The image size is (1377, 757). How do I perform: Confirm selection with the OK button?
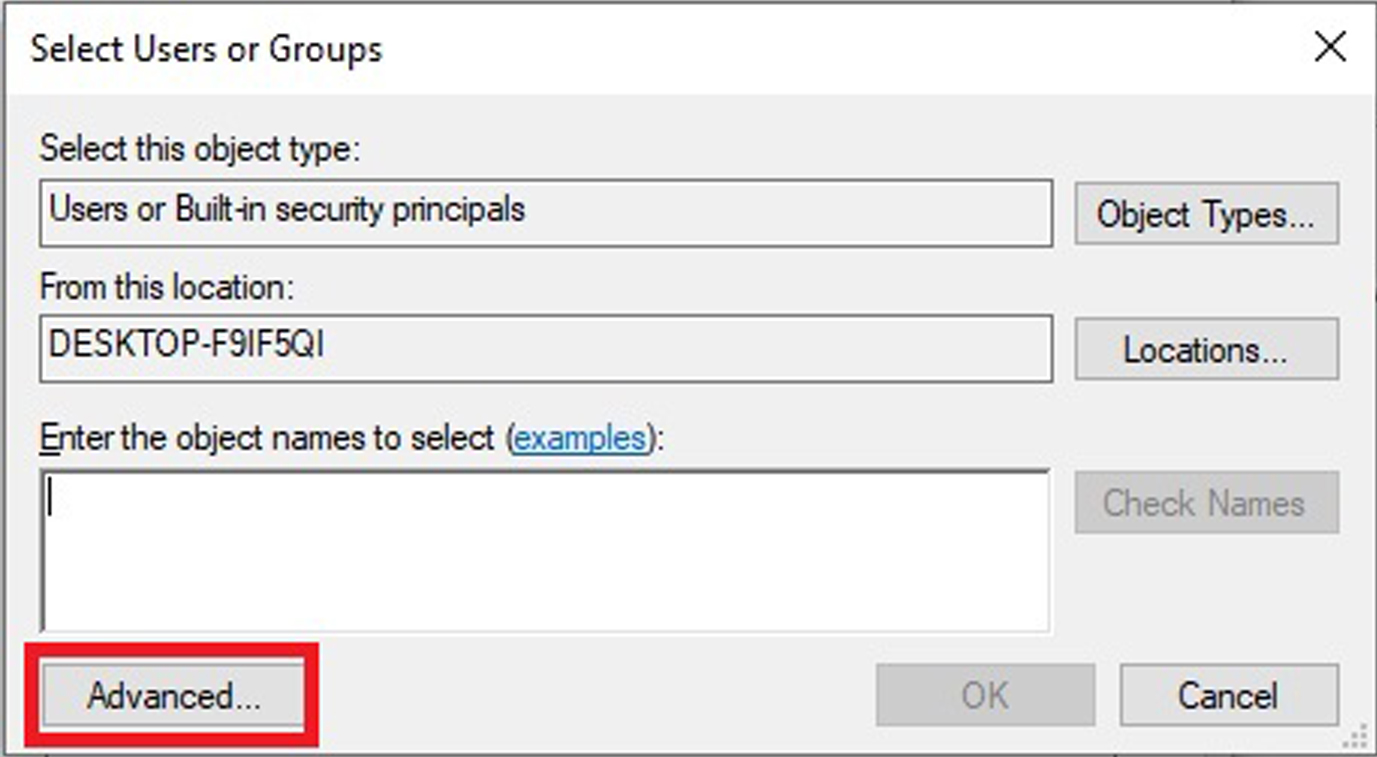coord(985,696)
